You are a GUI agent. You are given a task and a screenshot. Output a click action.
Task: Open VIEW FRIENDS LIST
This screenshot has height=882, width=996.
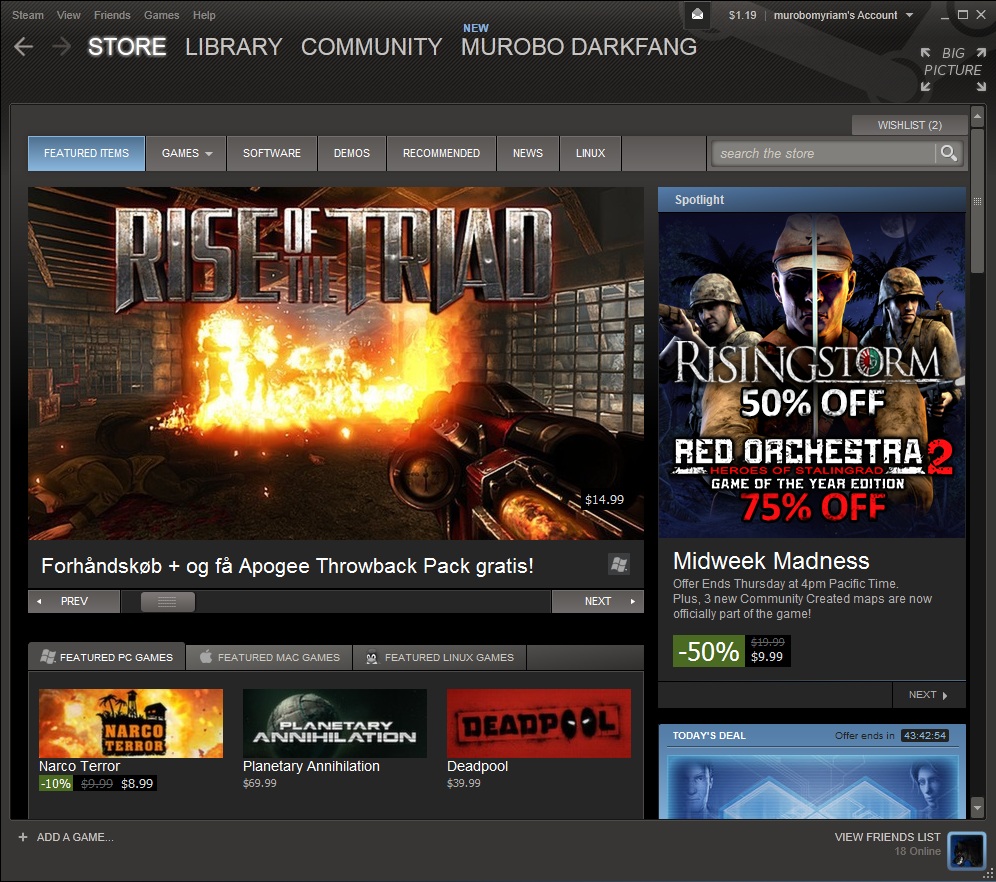pos(887,837)
